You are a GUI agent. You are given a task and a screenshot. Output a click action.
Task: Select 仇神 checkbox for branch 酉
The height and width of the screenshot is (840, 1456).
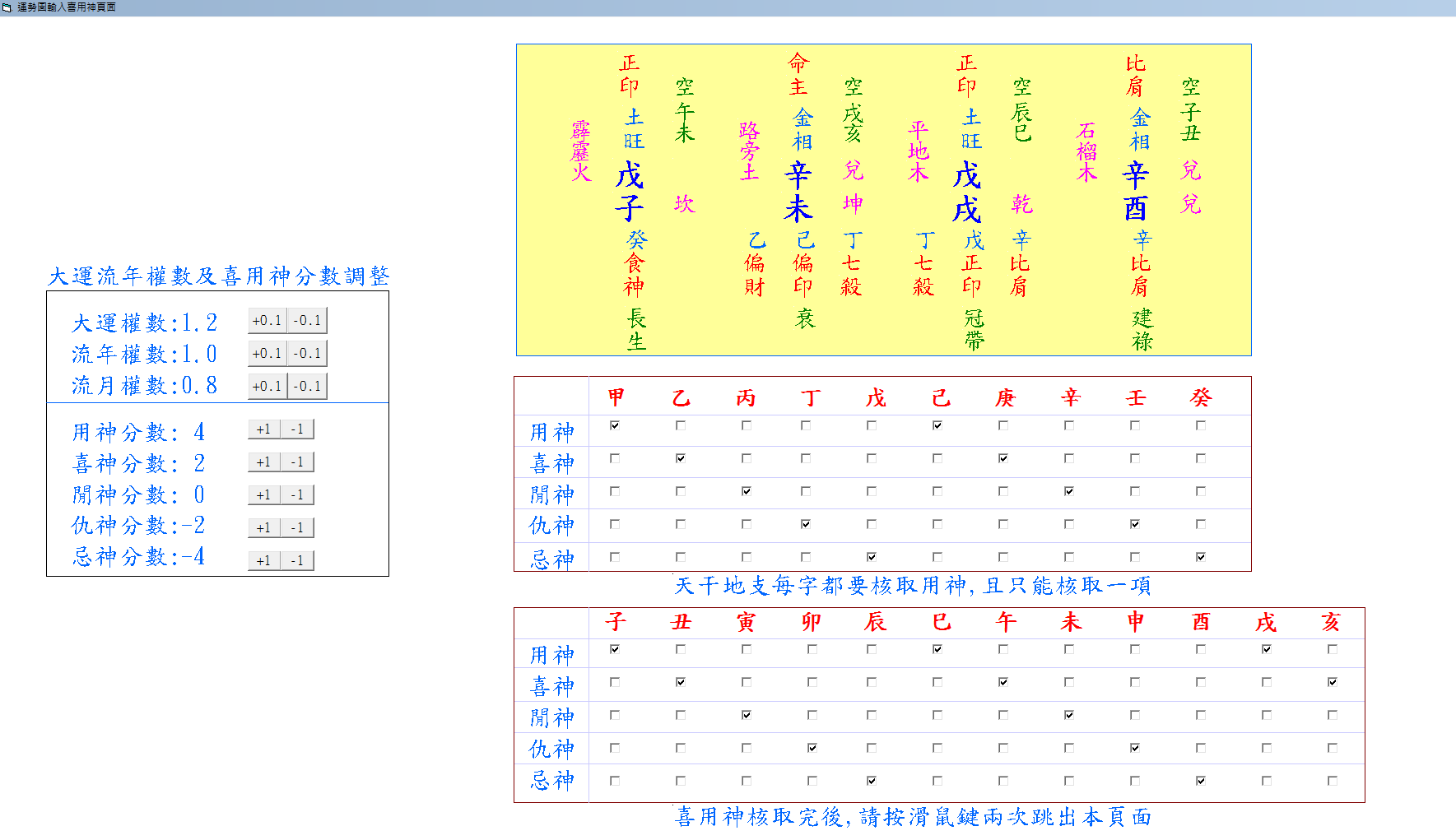tap(1201, 748)
